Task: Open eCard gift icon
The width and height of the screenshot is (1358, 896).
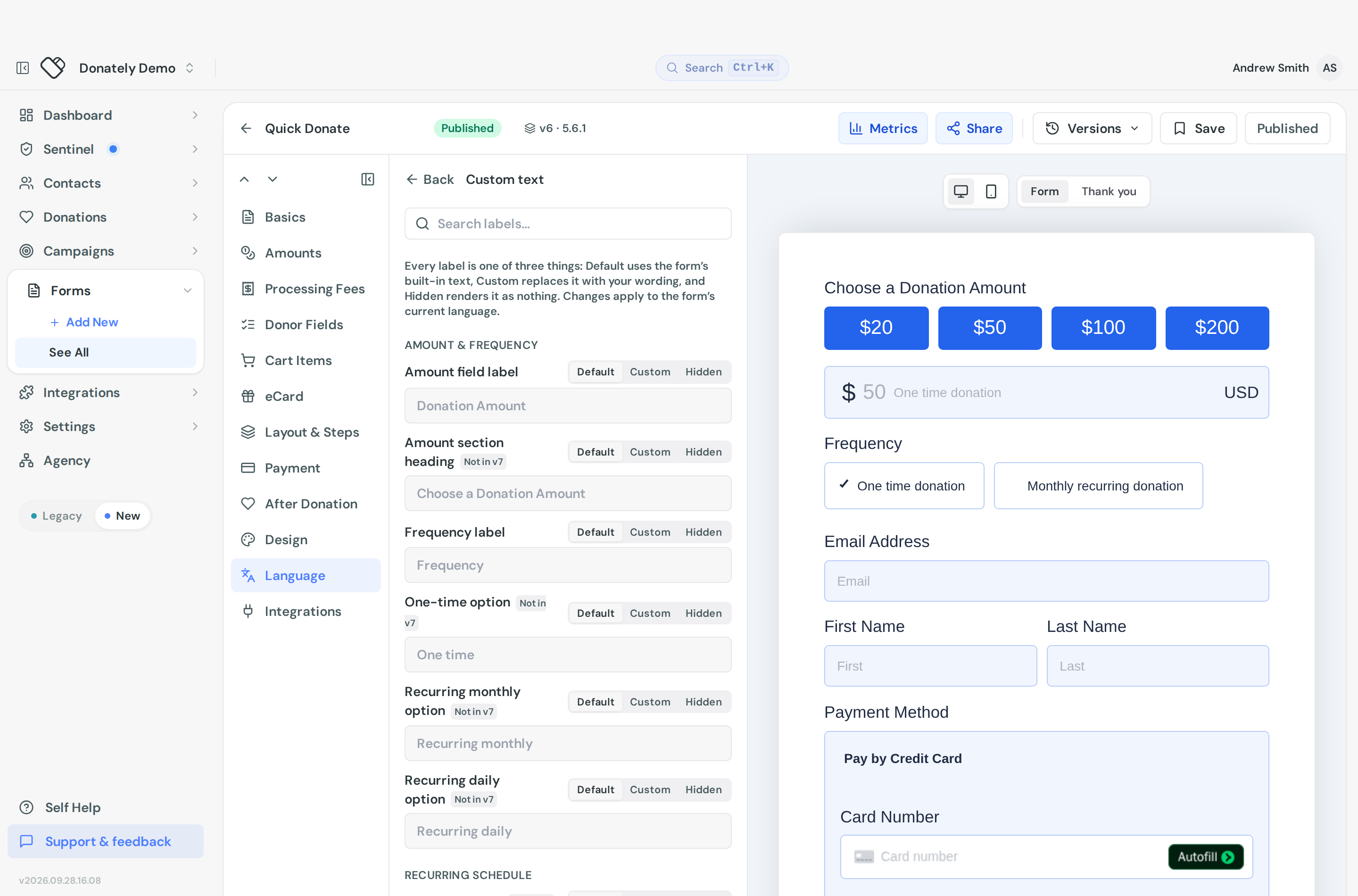Action: coord(248,397)
